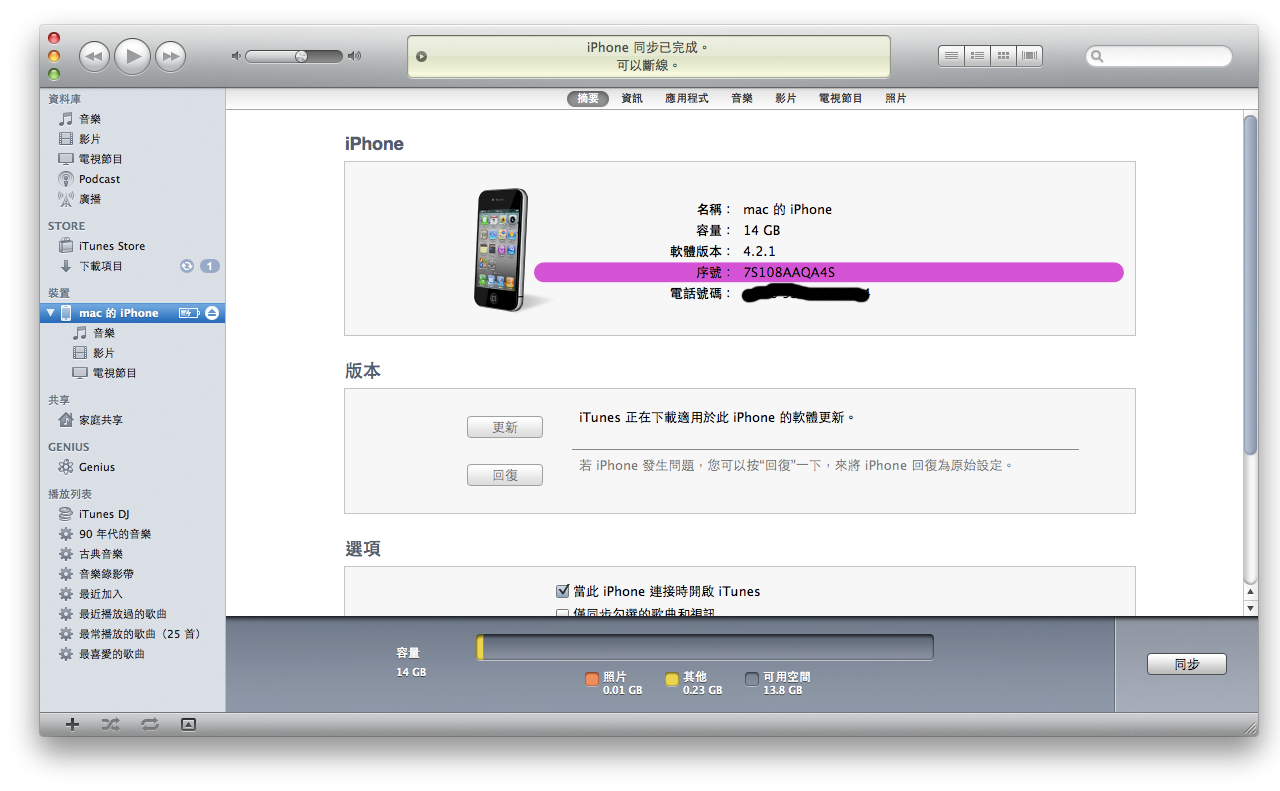The height and width of the screenshot is (791, 1280).
Task: Click the downloads refresh indicator icon
Action: point(186,266)
